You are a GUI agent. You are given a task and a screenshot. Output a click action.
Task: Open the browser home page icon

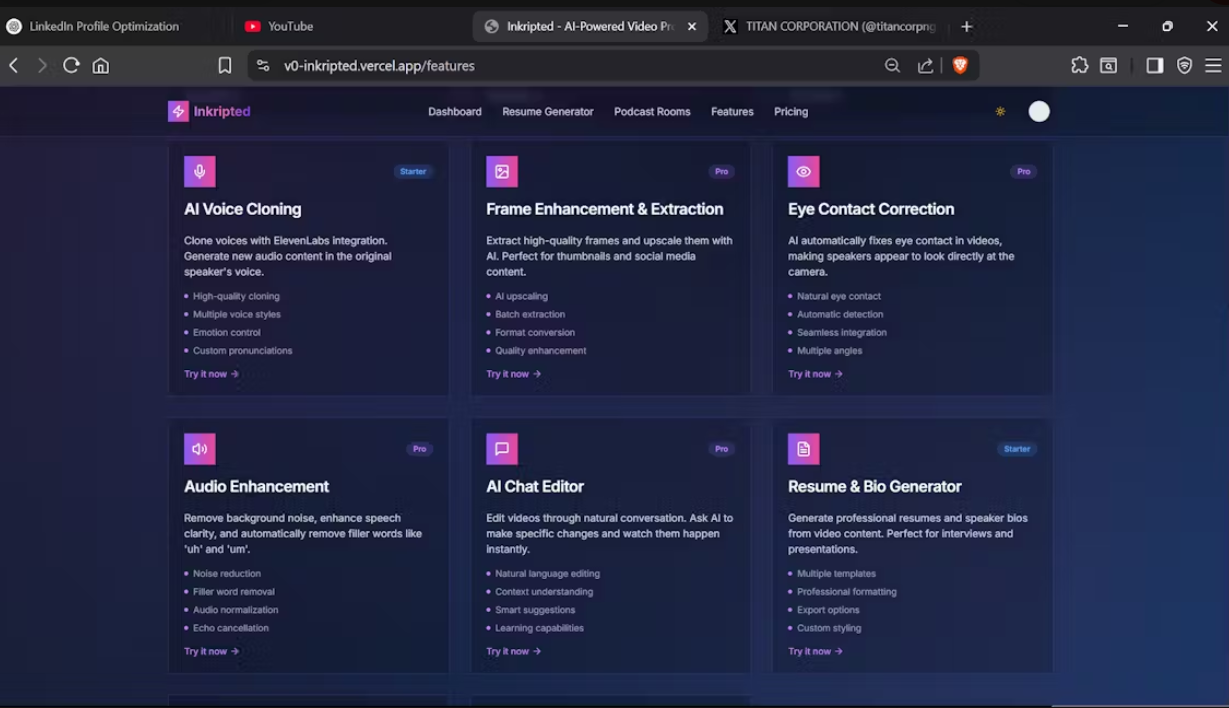point(101,66)
